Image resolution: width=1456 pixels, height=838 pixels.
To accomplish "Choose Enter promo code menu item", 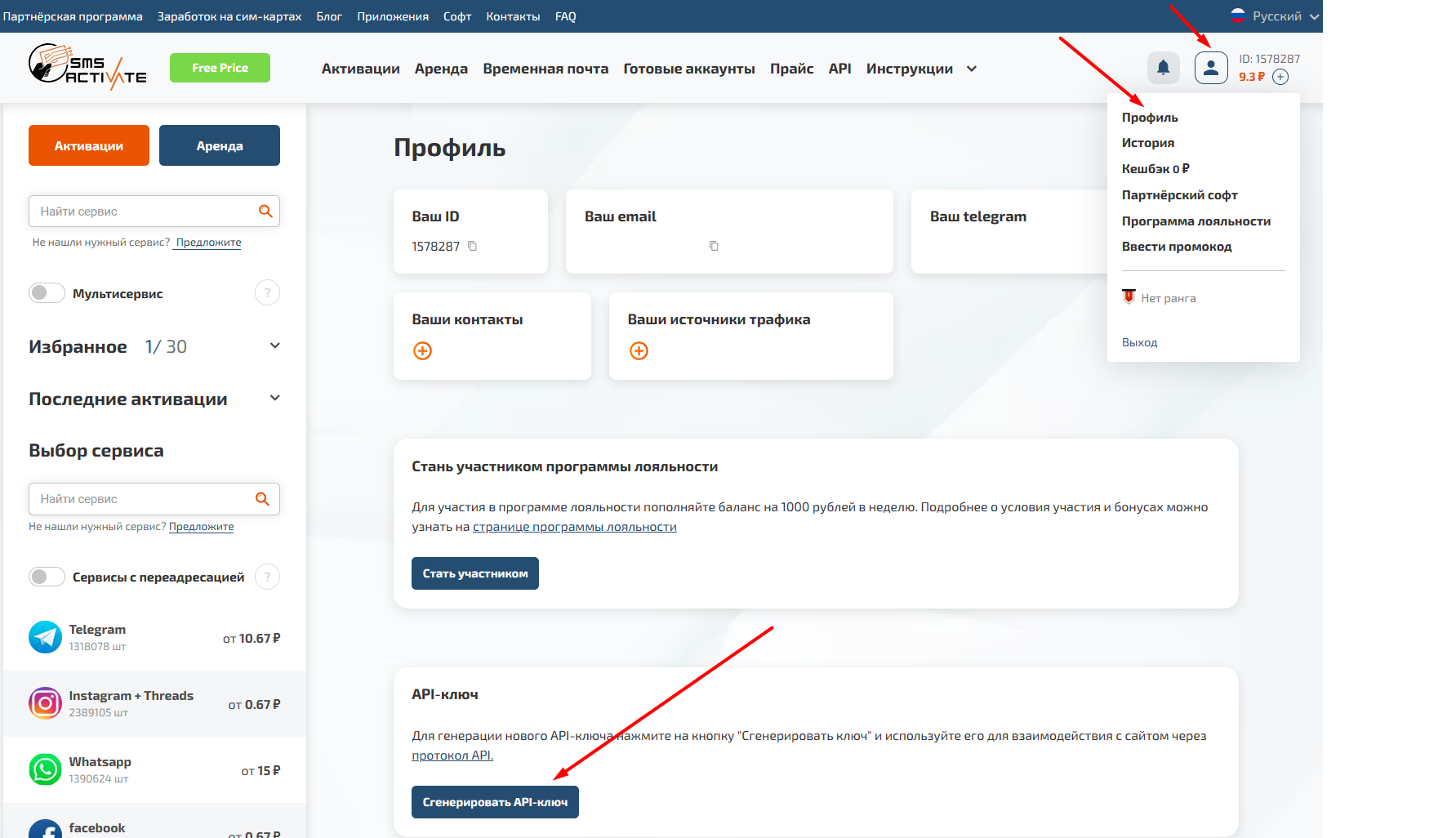I will tap(1176, 247).
